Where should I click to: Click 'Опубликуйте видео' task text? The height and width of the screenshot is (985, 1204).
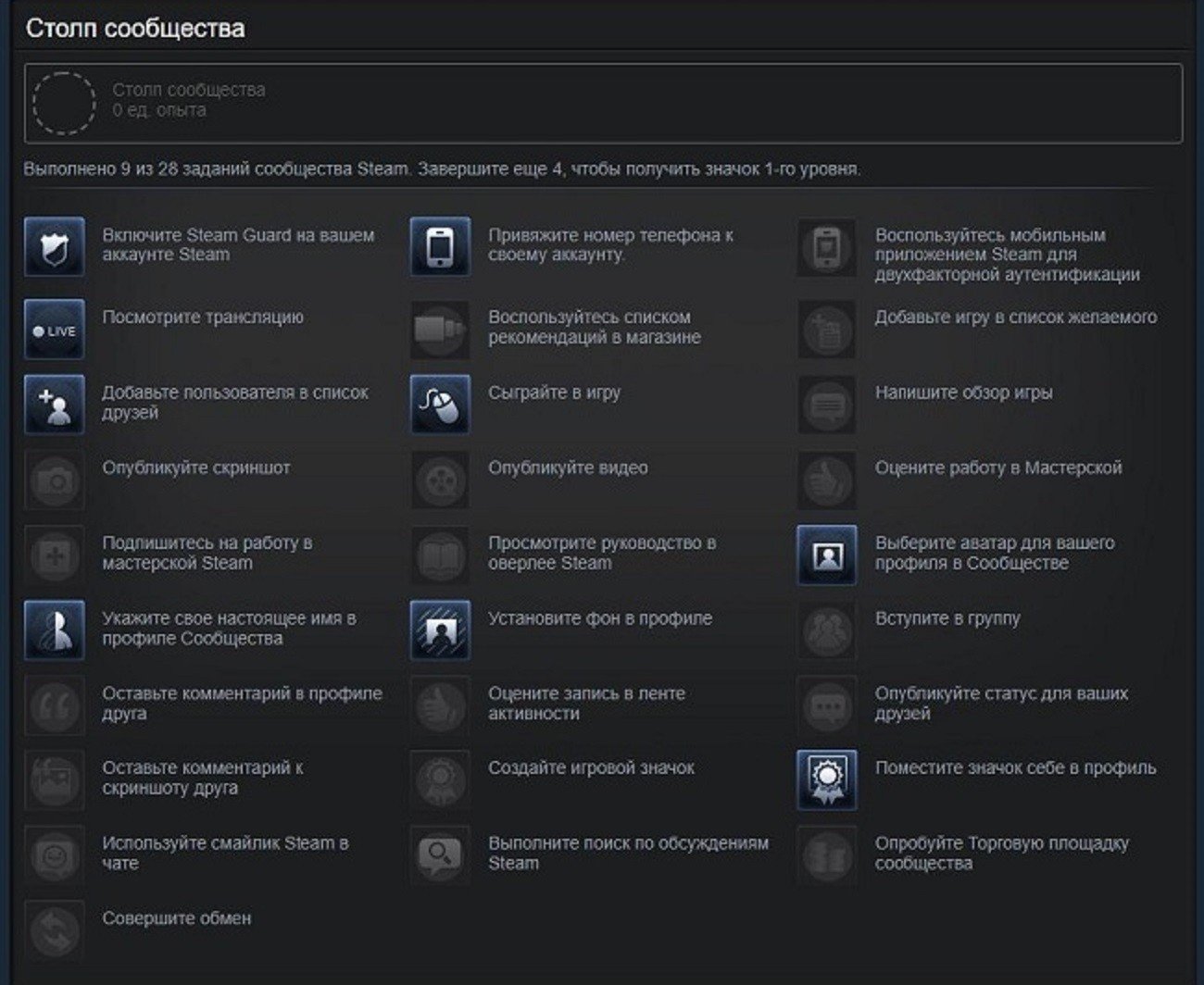569,468
